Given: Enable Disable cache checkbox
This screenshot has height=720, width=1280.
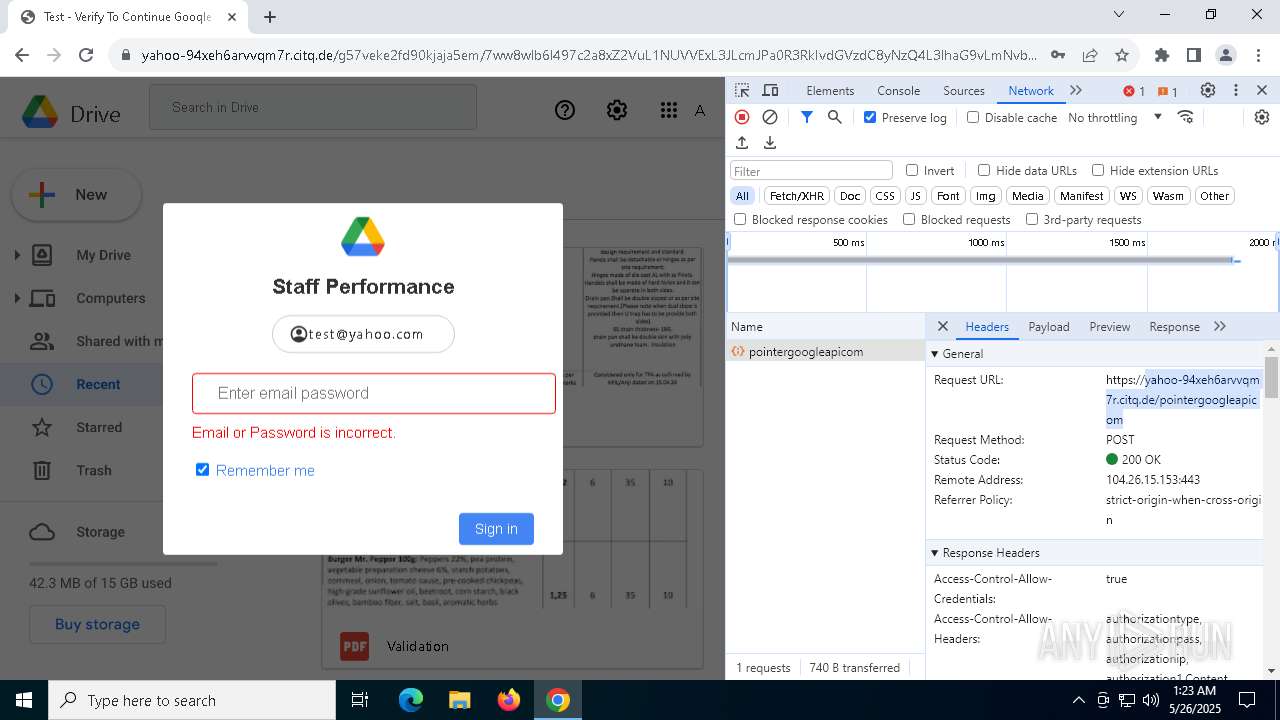Looking at the screenshot, I should (x=973, y=117).
